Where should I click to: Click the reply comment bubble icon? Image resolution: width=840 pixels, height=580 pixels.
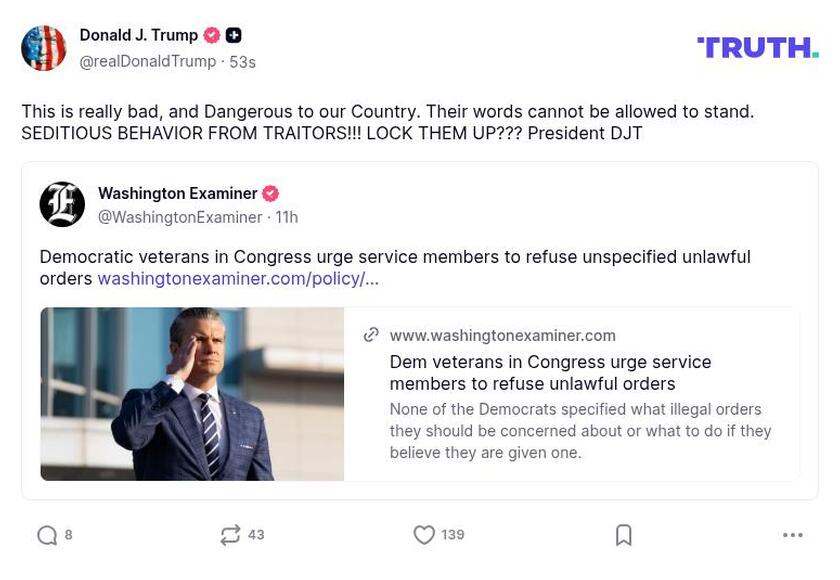(47, 535)
